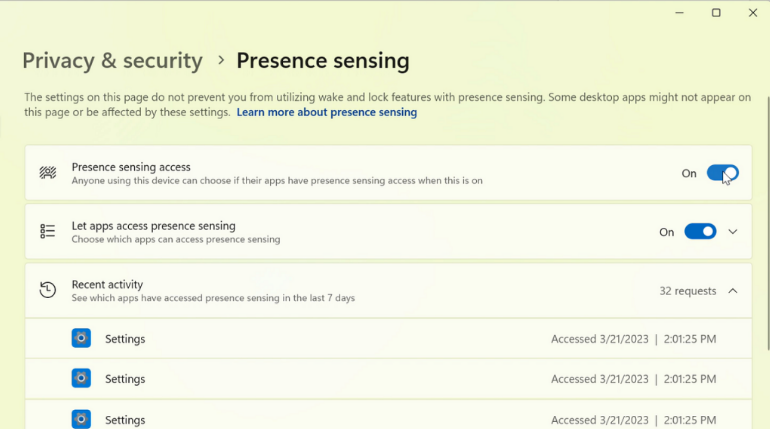Click the Recent activity history icon
Image resolution: width=770 pixels, height=429 pixels.
click(47, 291)
